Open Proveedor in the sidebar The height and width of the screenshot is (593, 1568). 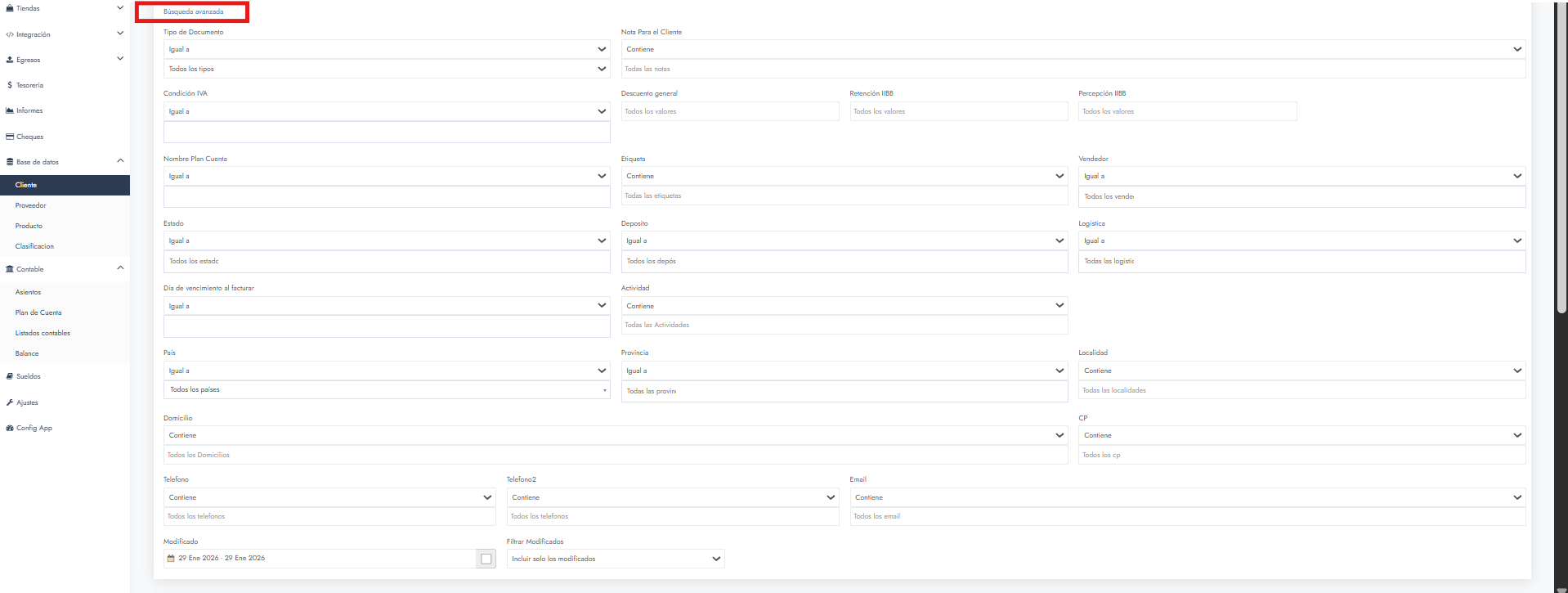pyautogui.click(x=31, y=205)
